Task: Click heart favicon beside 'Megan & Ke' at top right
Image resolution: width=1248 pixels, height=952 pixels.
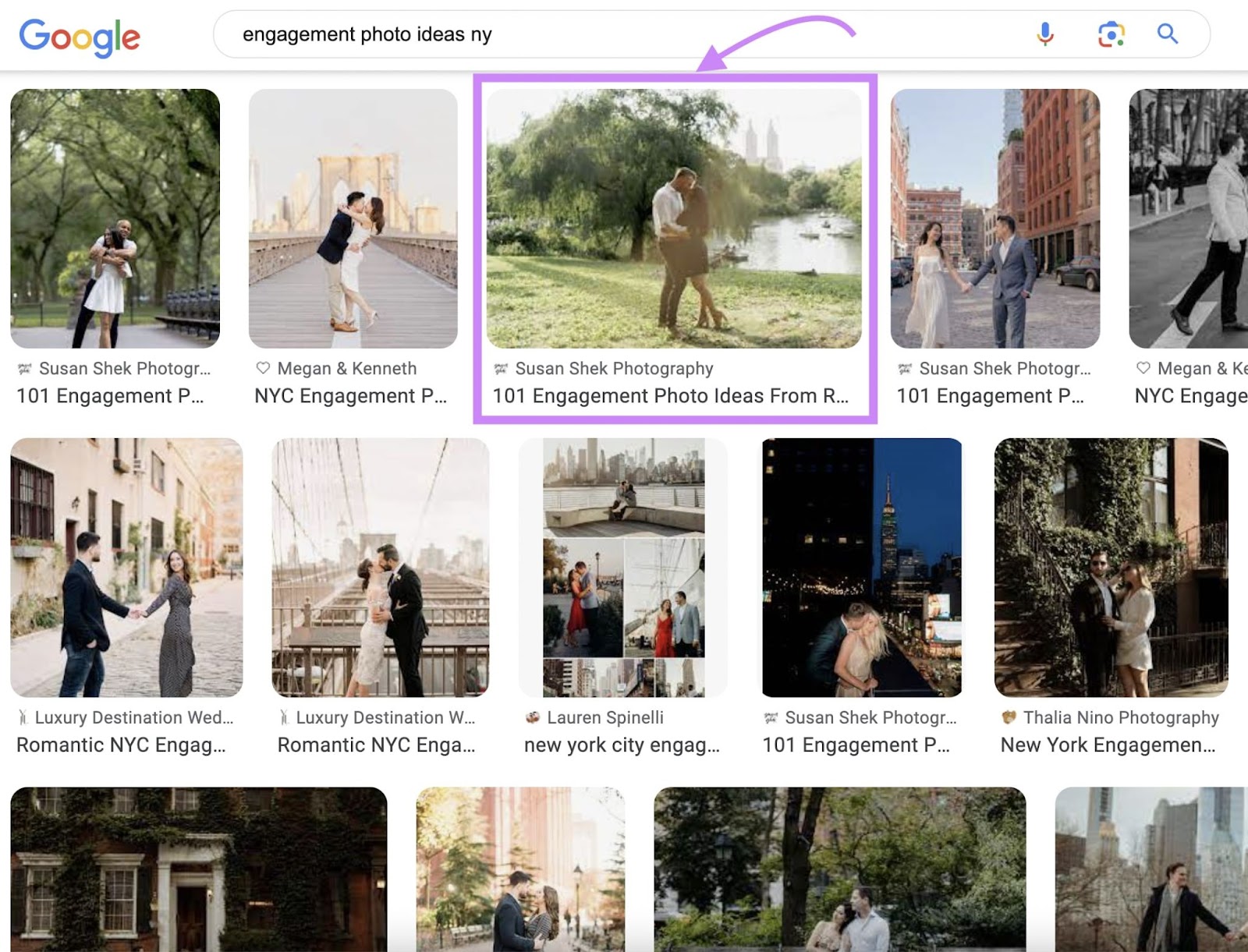Action: [1143, 368]
